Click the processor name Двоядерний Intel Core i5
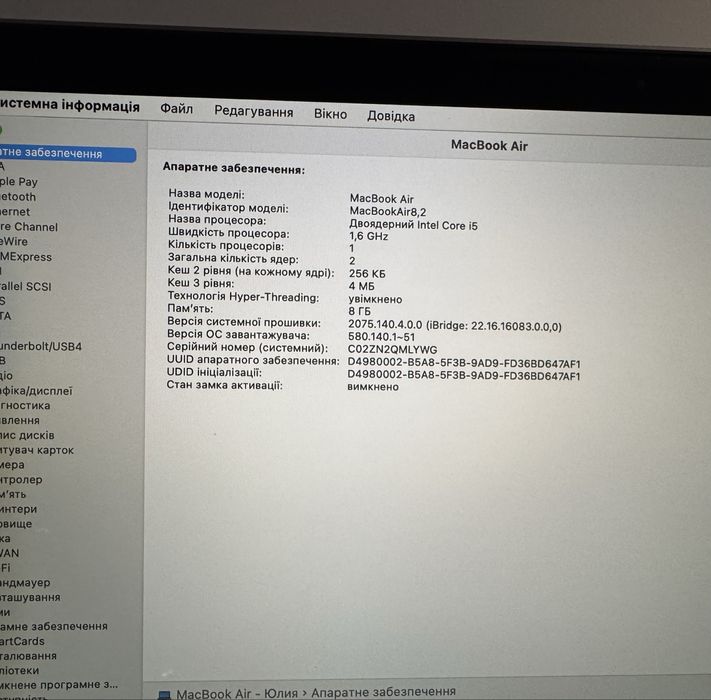711x700 pixels. 413,225
